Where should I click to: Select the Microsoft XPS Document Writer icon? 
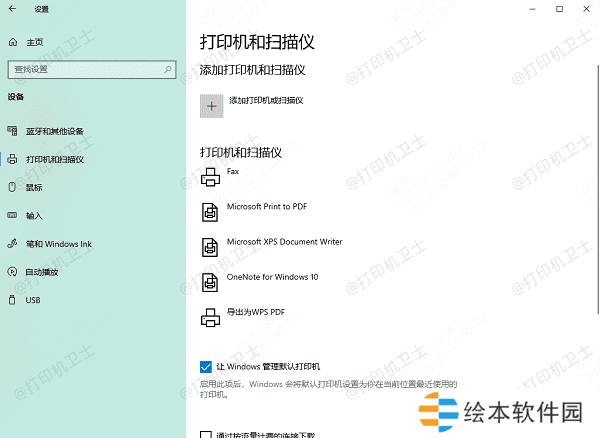[x=210, y=247]
